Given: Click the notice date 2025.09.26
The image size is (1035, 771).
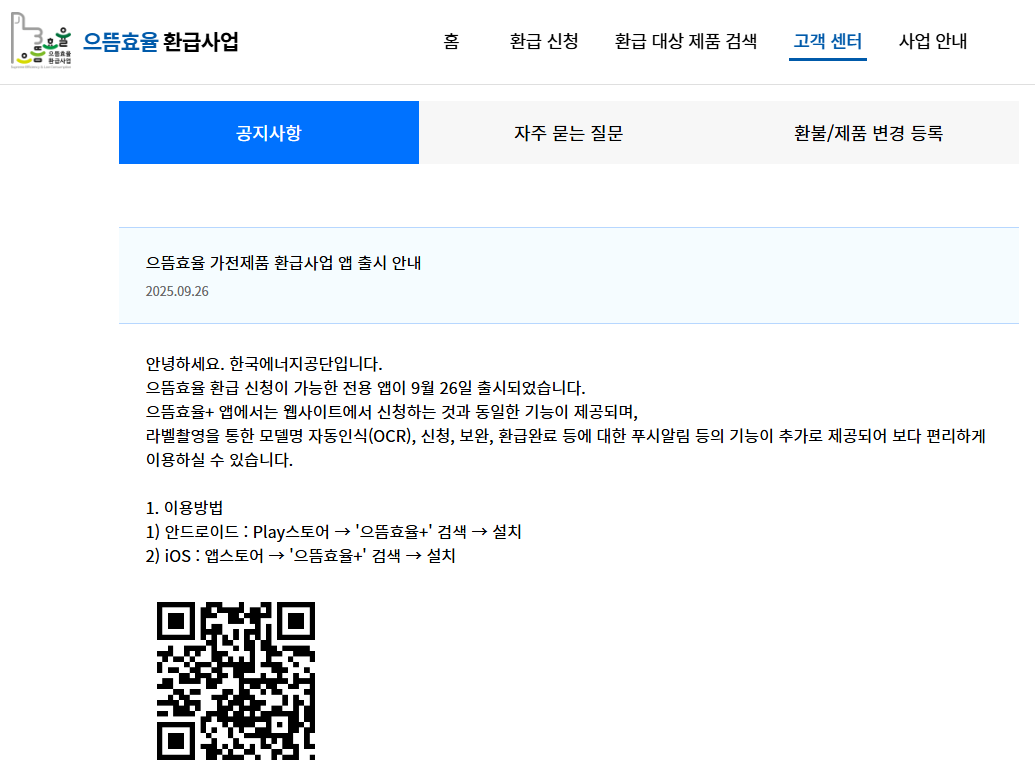Looking at the screenshot, I should [x=177, y=291].
